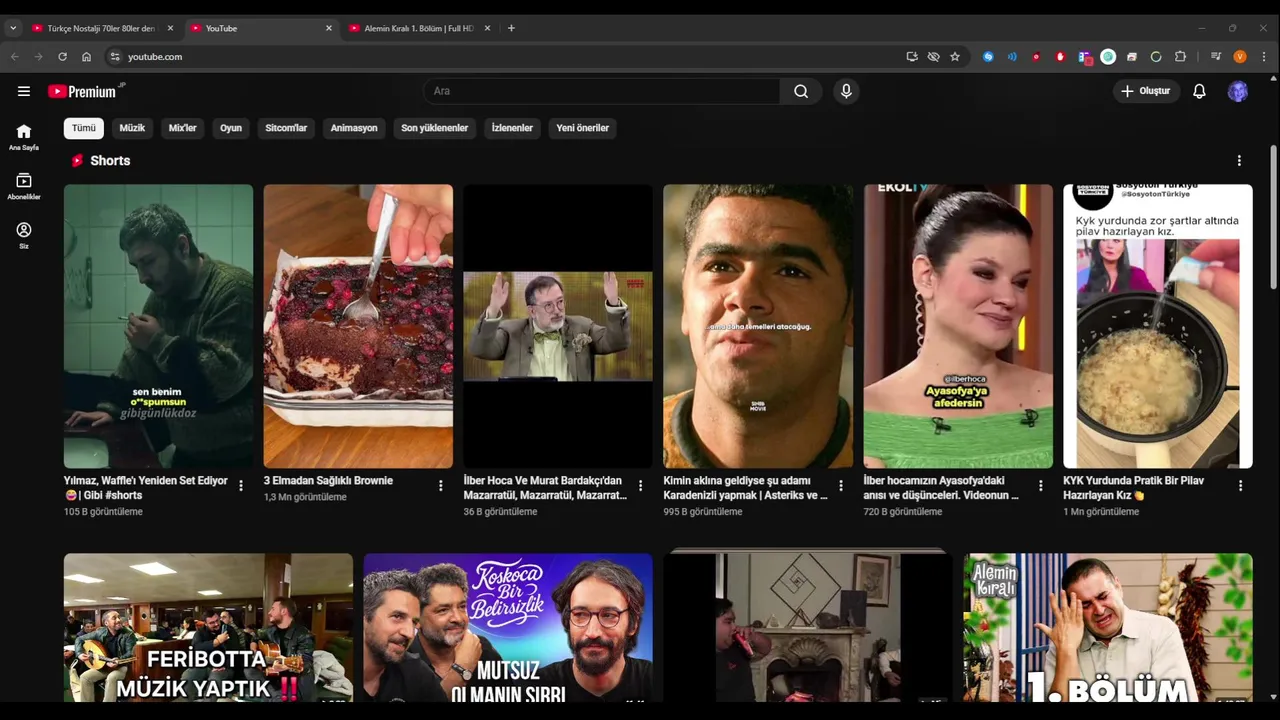Open options for 3 Elmadan Sağlıklı Brownie

[x=441, y=486]
